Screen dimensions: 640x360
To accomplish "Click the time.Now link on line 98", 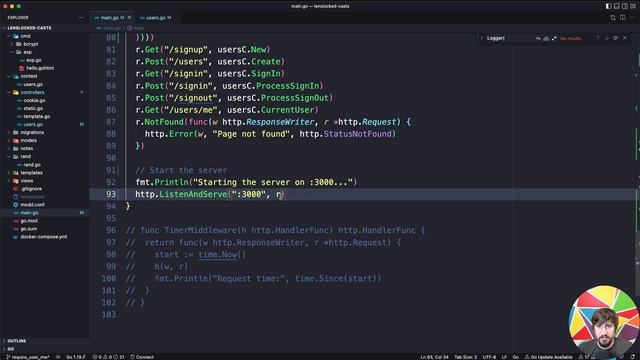I will 218,255.
